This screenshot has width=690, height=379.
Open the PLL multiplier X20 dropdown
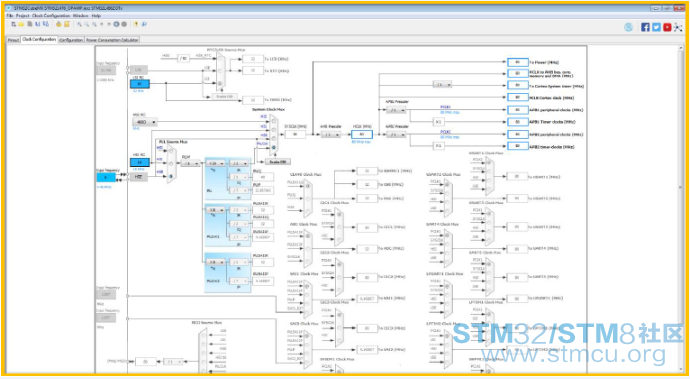coord(215,163)
